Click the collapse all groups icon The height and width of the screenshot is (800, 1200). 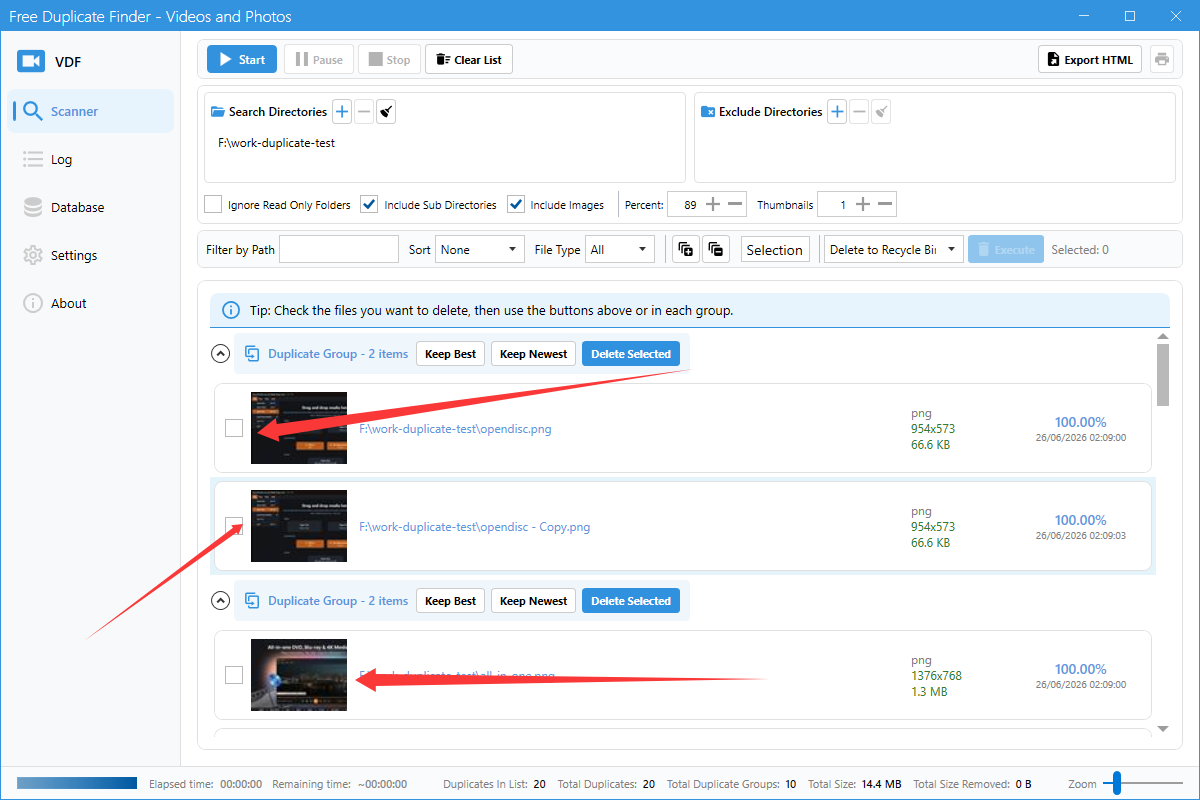pyautogui.click(x=716, y=250)
